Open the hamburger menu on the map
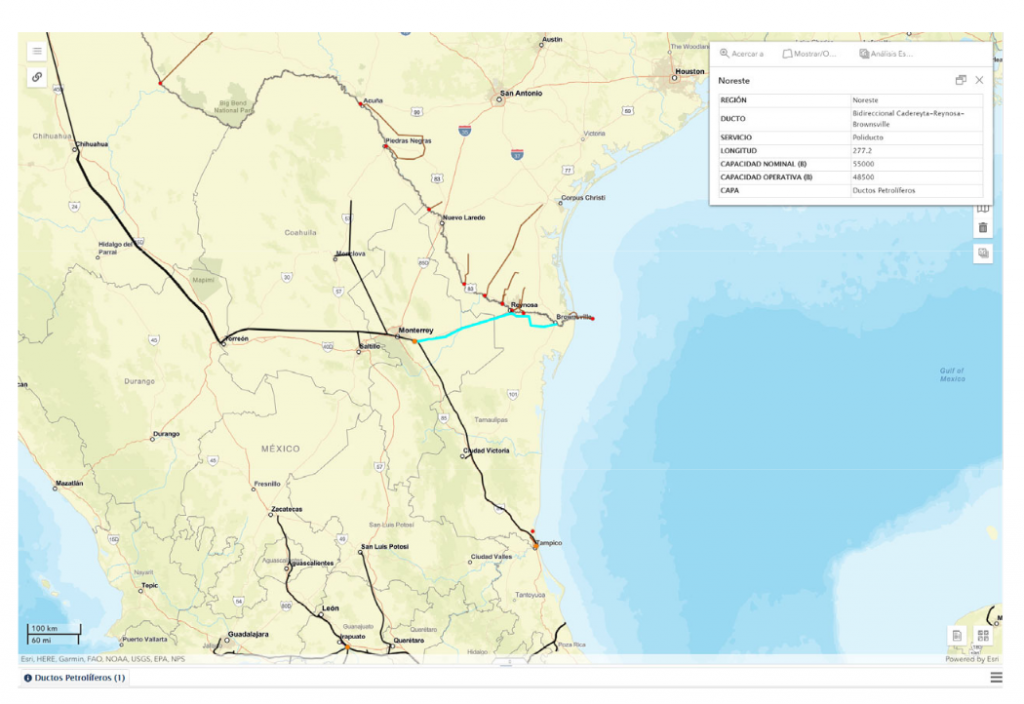The image size is (1024, 704). pyautogui.click(x=37, y=51)
